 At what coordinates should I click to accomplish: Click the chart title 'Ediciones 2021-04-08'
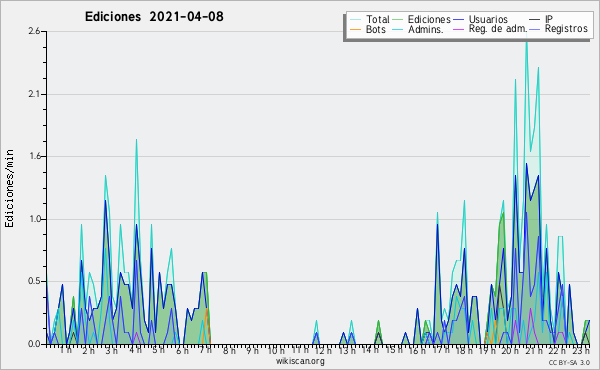[x=154, y=17]
